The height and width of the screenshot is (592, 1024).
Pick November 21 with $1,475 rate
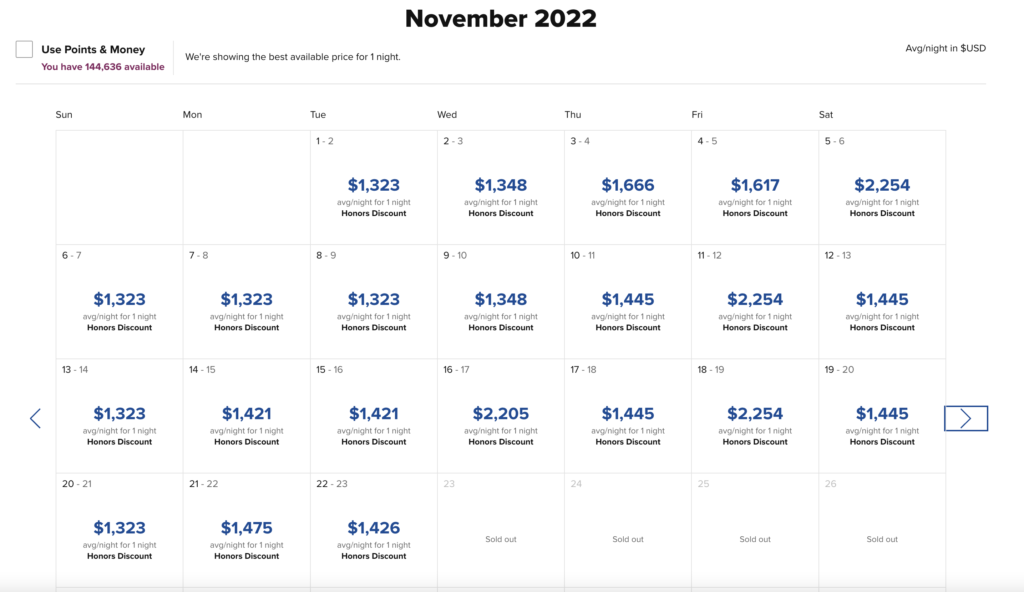(246, 527)
